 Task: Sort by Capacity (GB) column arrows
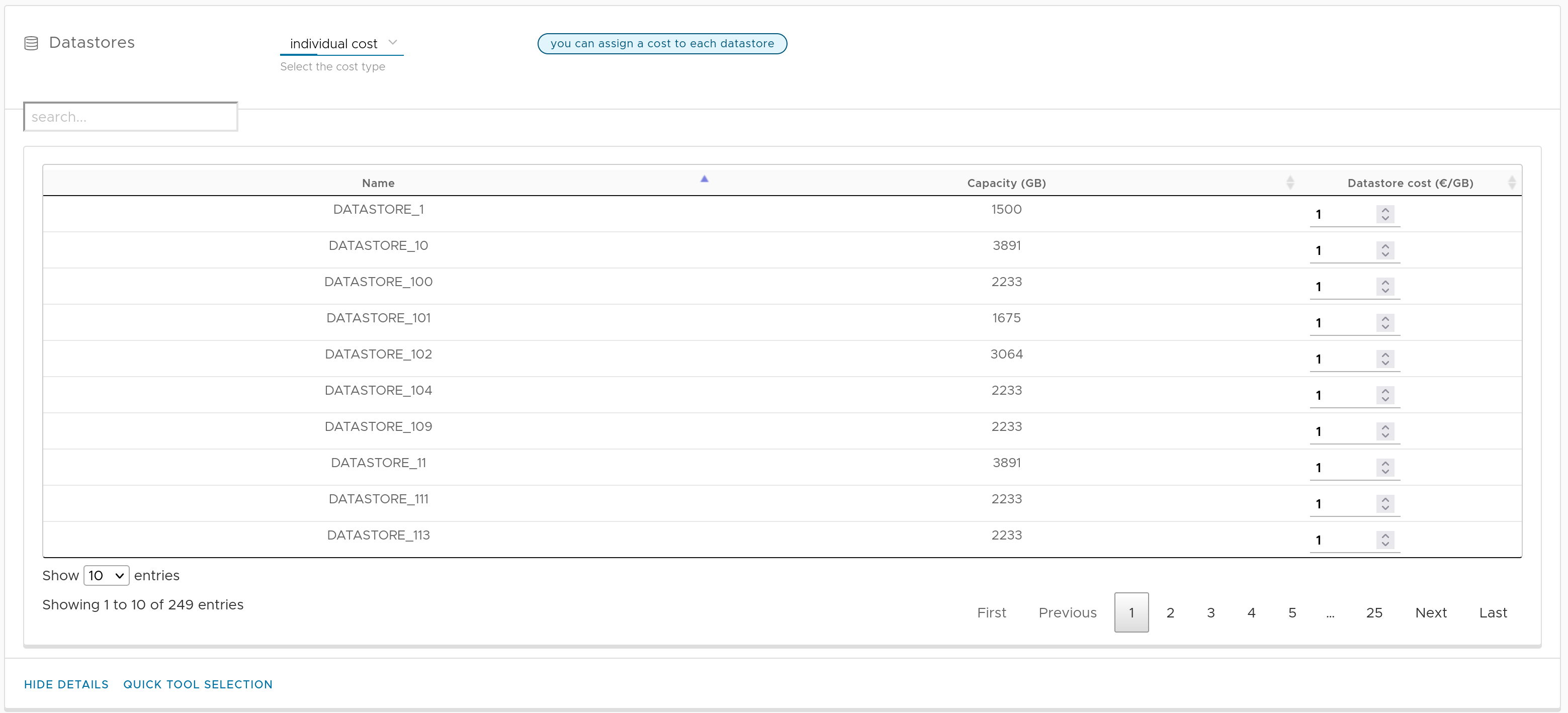point(1290,183)
